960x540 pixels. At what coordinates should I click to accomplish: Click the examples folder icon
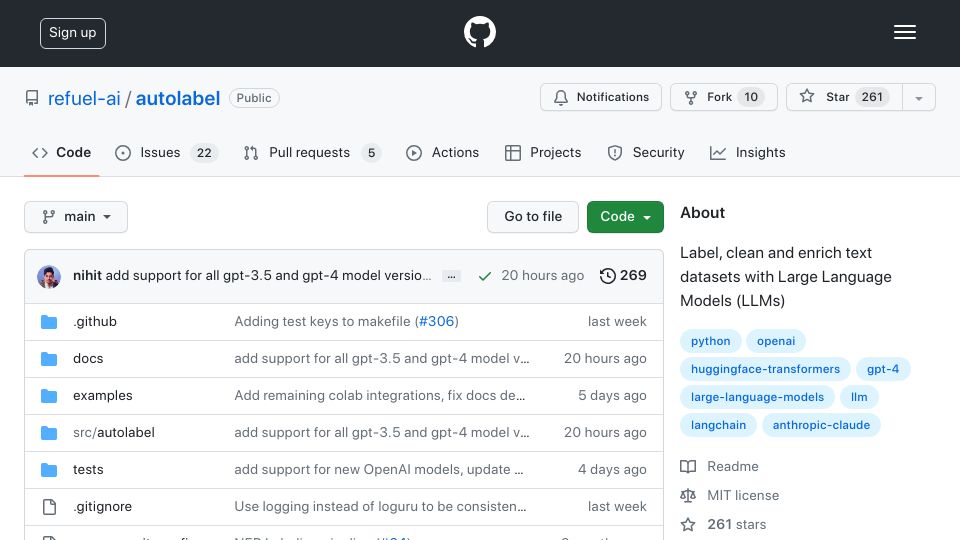pyautogui.click(x=49, y=396)
